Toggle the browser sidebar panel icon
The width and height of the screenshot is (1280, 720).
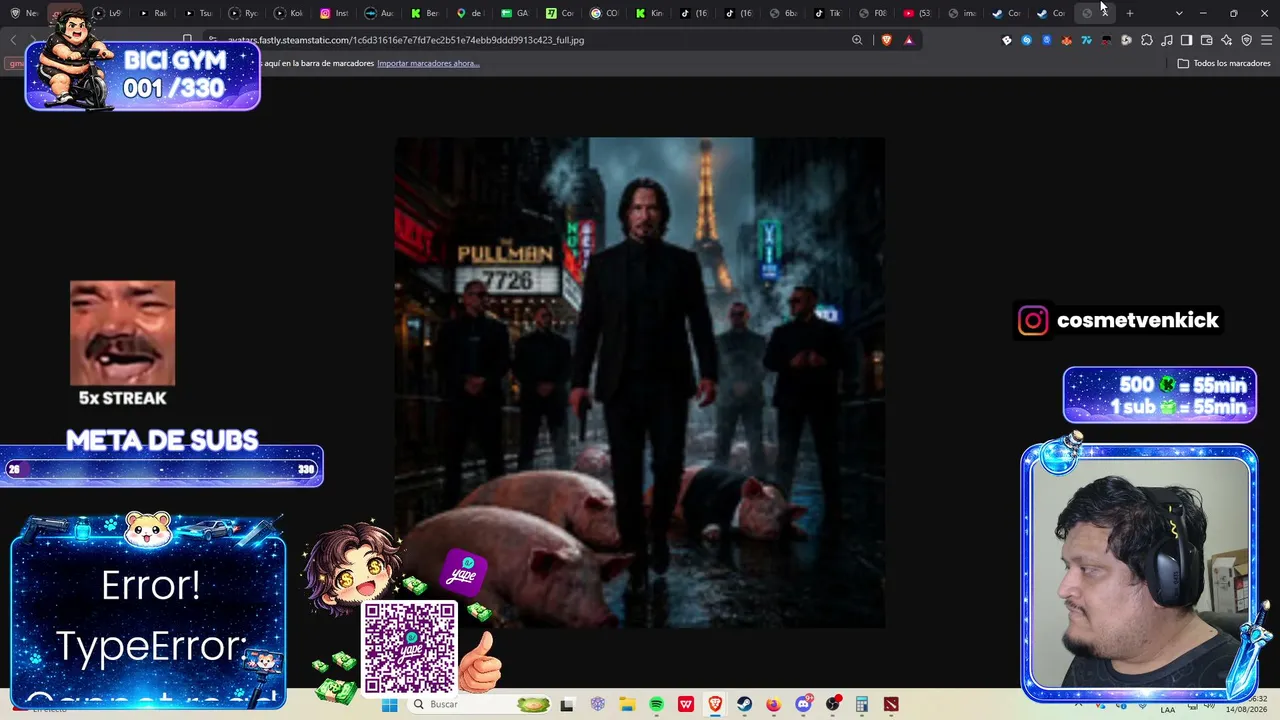[x=1186, y=40]
